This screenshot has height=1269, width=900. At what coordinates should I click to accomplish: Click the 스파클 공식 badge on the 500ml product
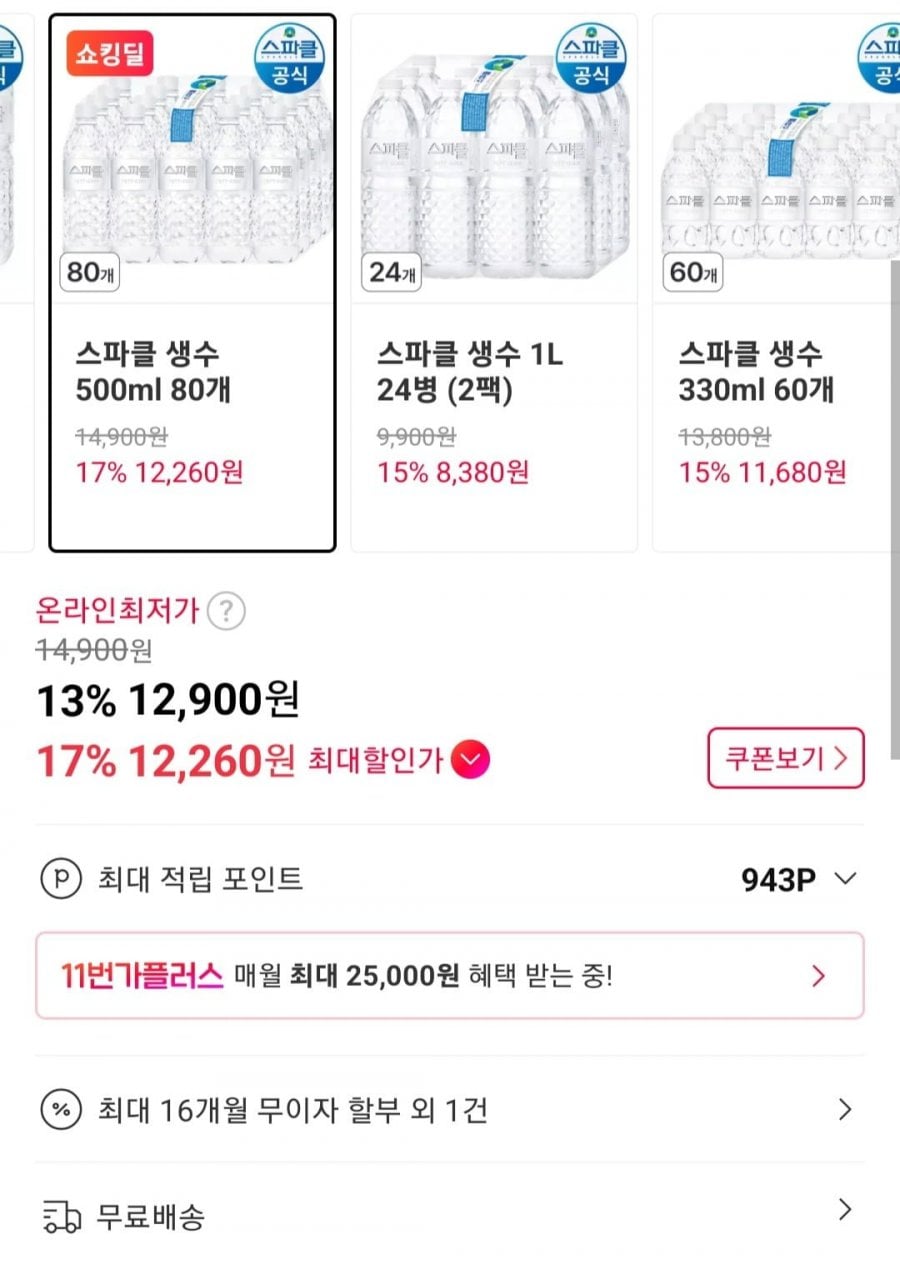point(288,57)
